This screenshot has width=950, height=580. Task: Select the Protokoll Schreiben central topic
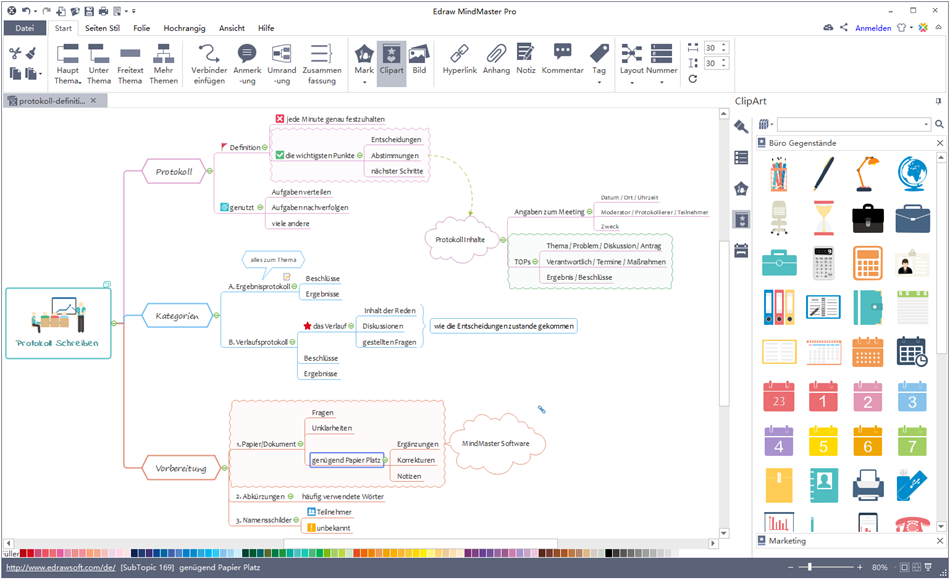tap(58, 323)
